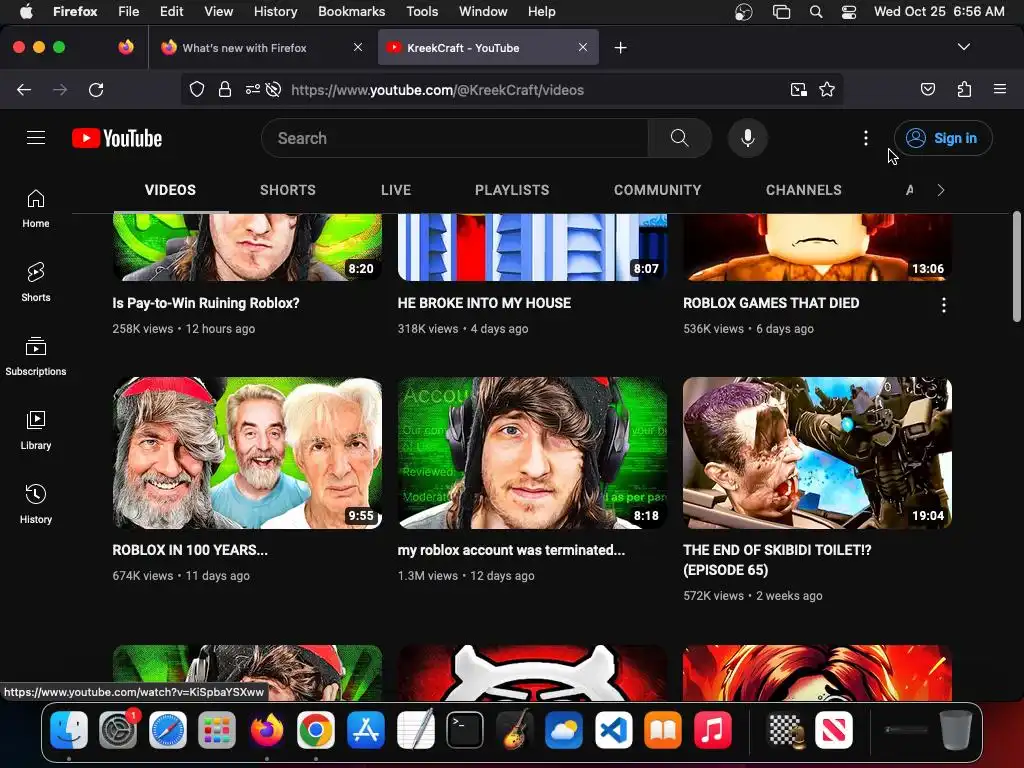1024x768 pixels.
Task: Play the 19:04 Skibidi Toilet thumbnail
Action: coord(818,453)
